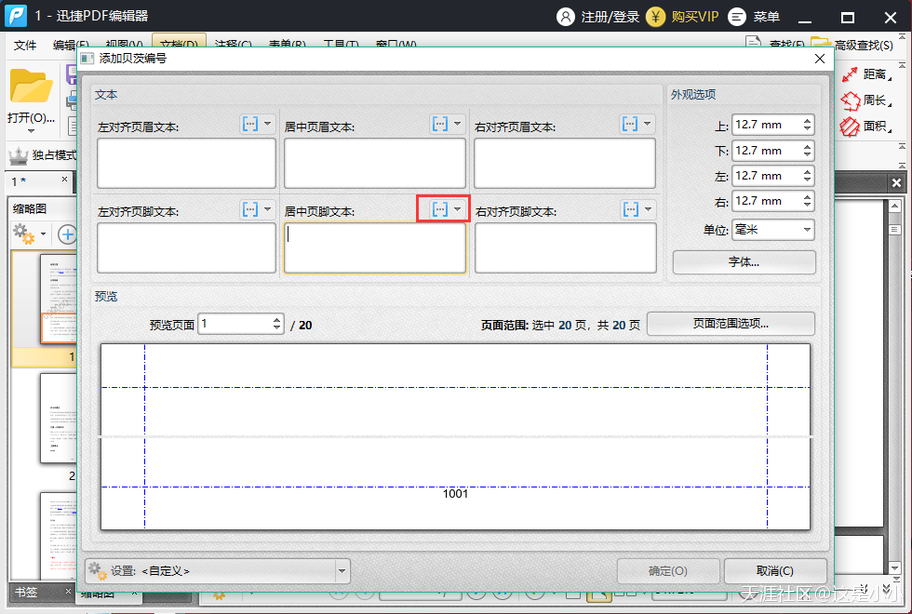Insert macro icon for center header text
Viewport: 912px width, 614px height.
tap(440, 124)
